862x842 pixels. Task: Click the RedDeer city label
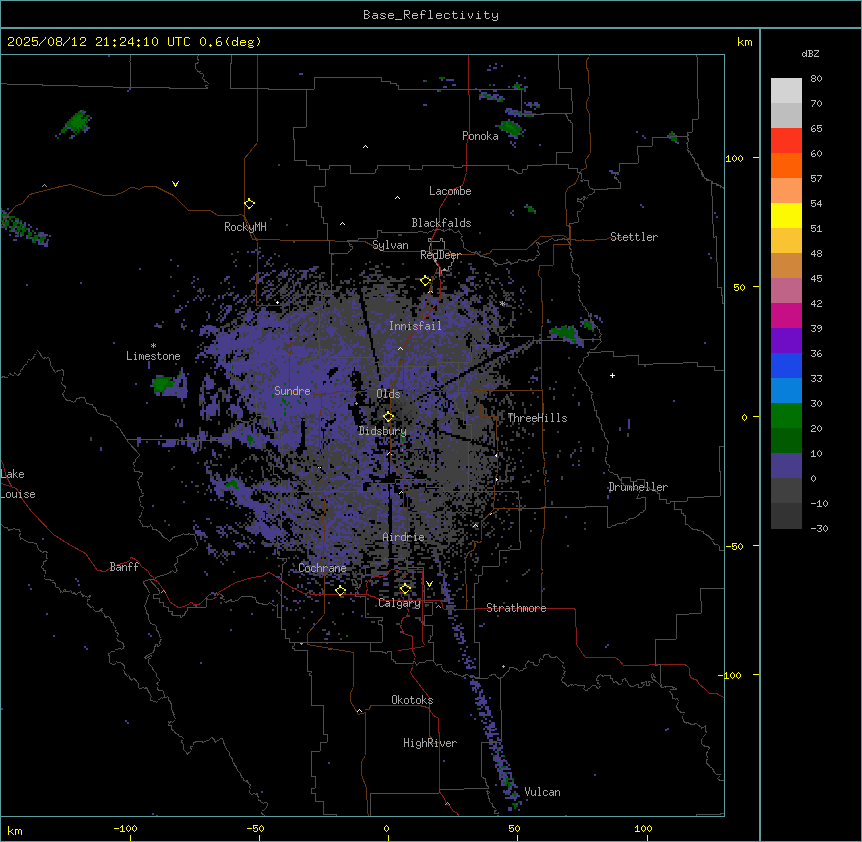[x=440, y=255]
